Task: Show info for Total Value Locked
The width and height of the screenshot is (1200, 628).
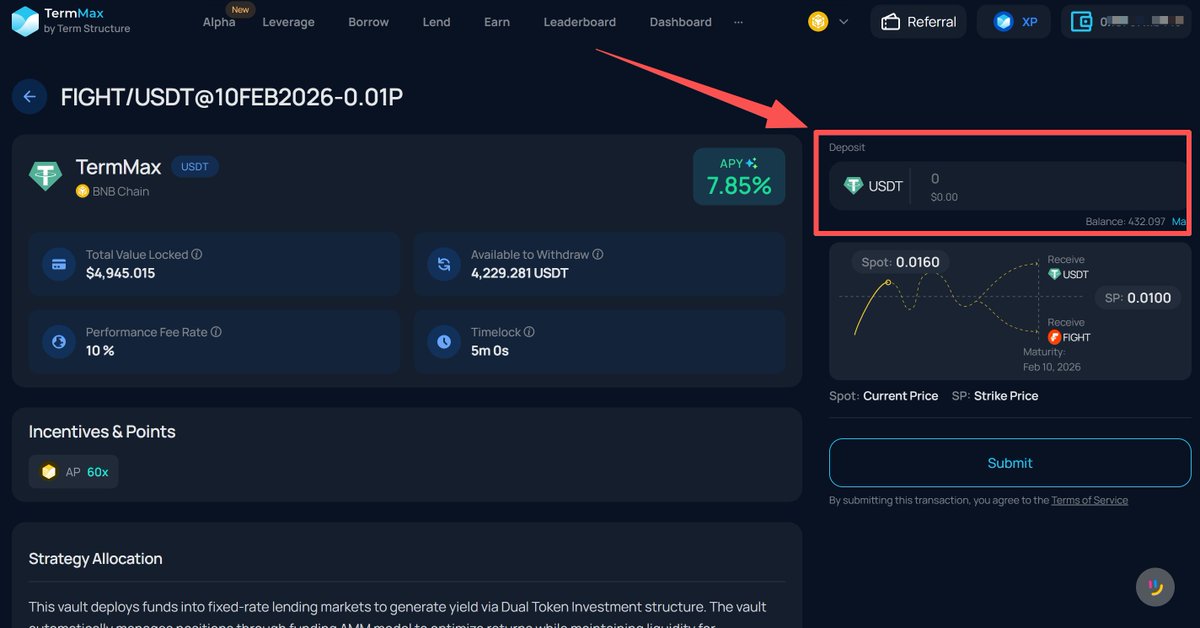Action: point(197,255)
